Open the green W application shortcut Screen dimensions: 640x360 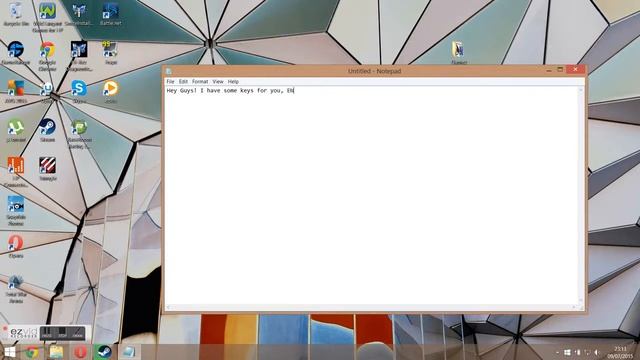tap(47, 16)
